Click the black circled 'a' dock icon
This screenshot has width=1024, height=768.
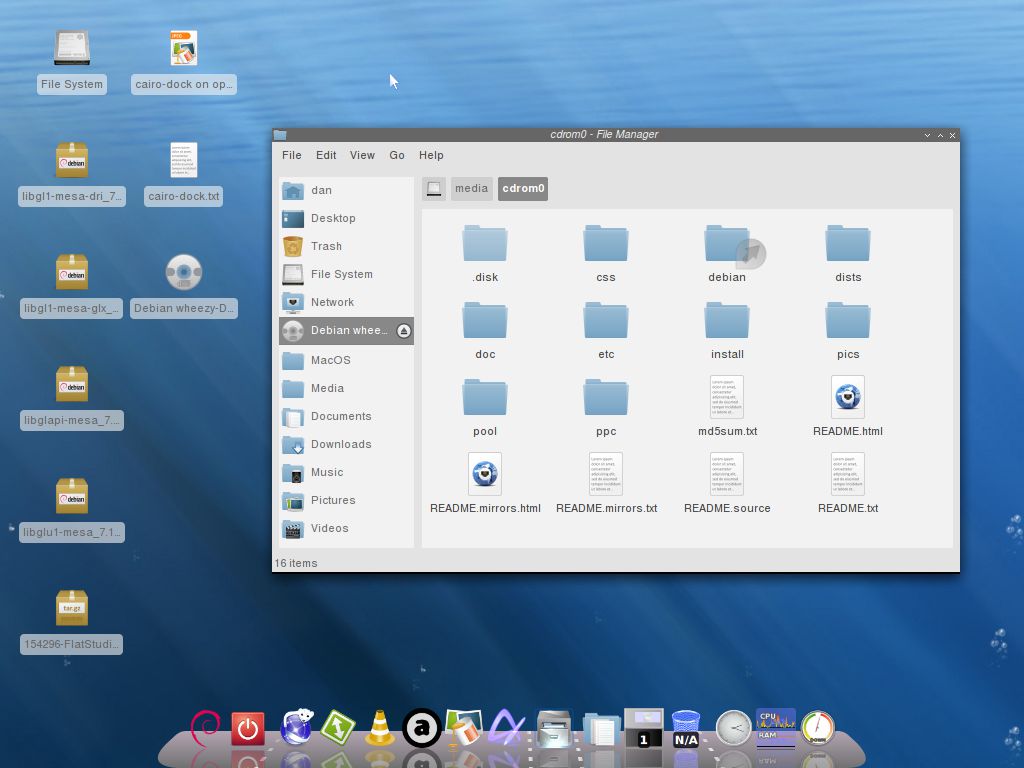[421, 728]
